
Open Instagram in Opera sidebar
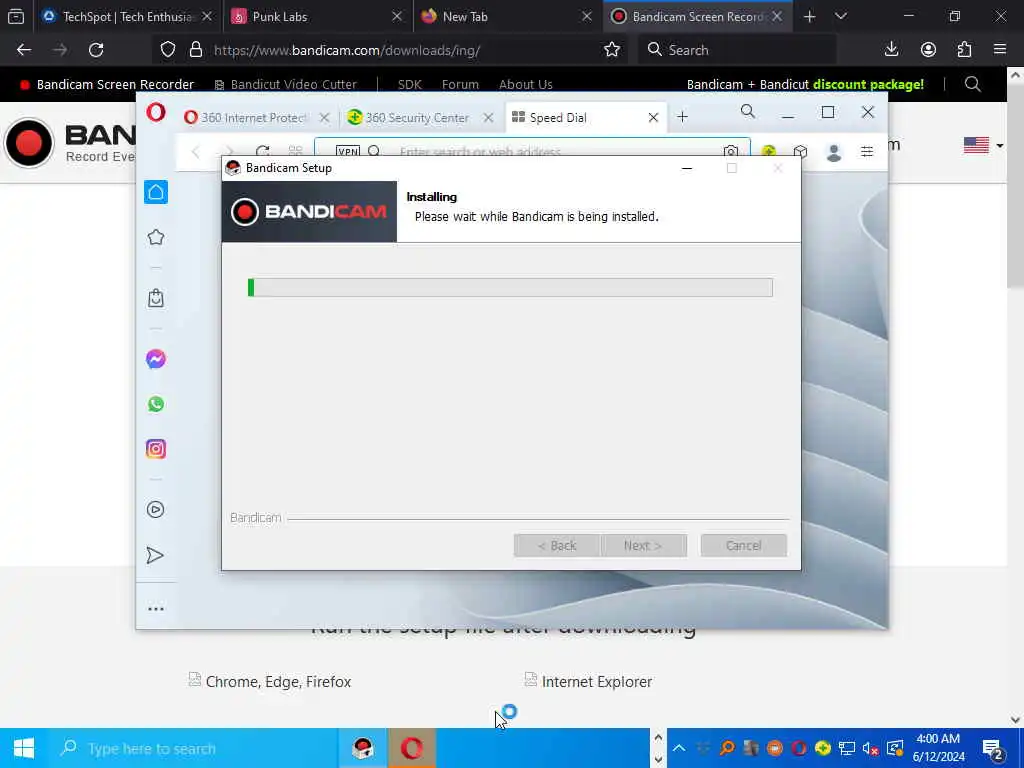pyautogui.click(x=155, y=449)
